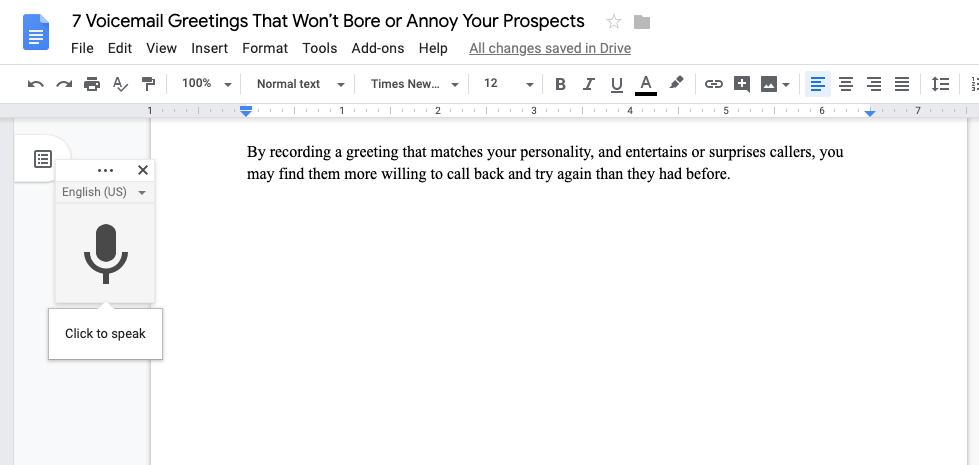Show the document outline icon
979x465 pixels.
point(42,159)
